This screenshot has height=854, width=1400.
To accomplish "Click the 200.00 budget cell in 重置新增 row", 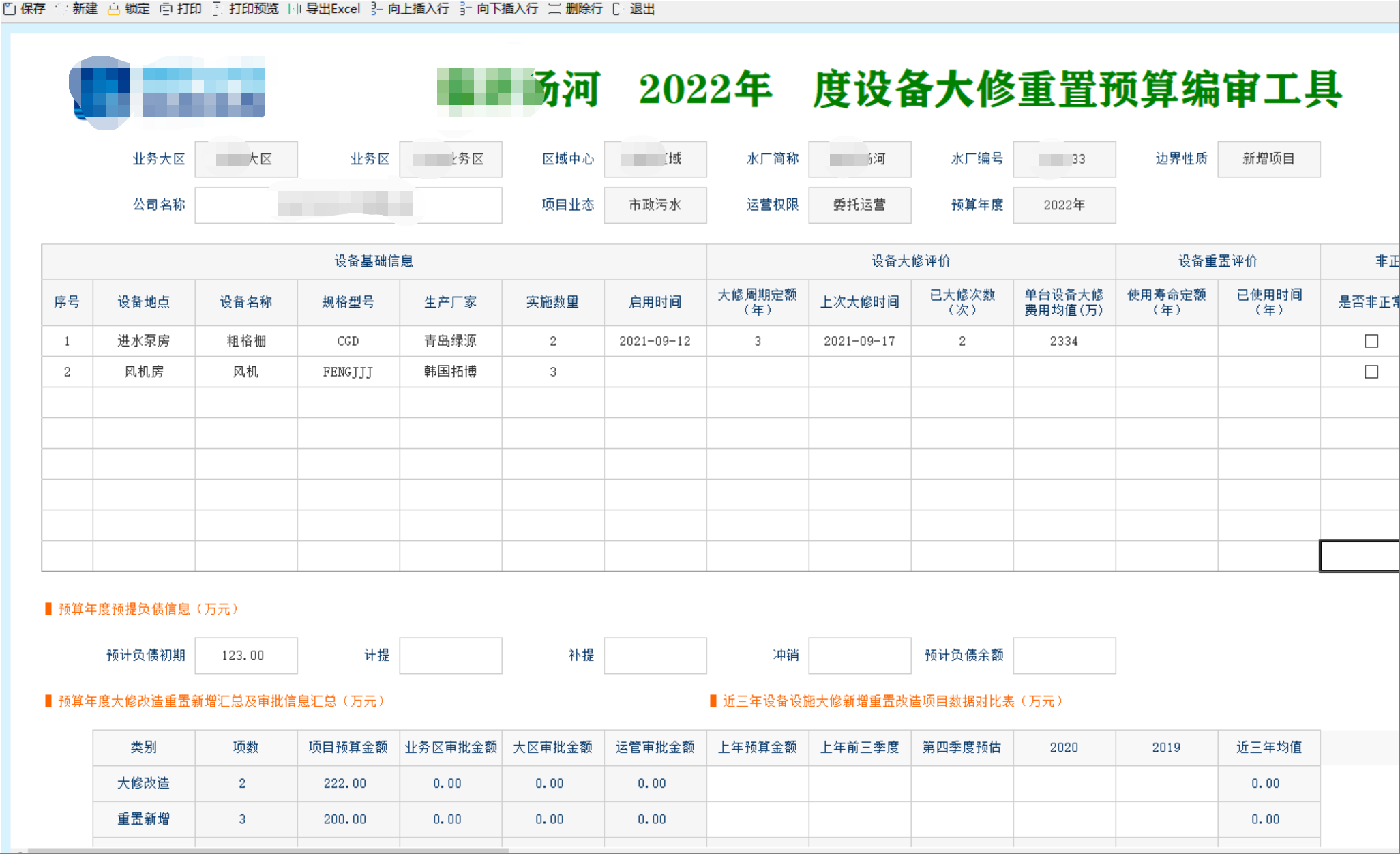I will (x=348, y=819).
